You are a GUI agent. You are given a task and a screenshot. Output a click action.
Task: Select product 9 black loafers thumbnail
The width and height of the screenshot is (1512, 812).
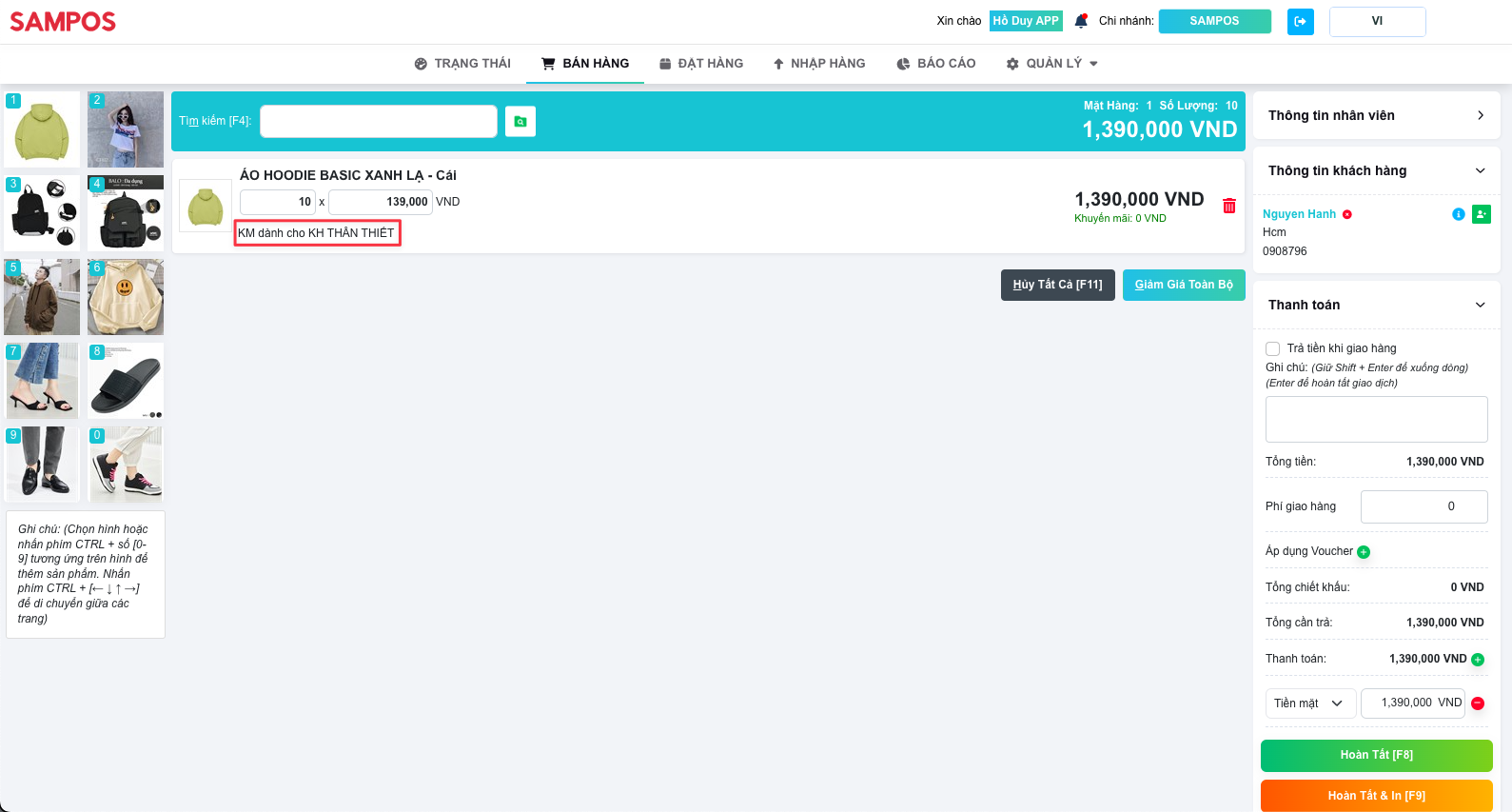[x=42, y=465]
